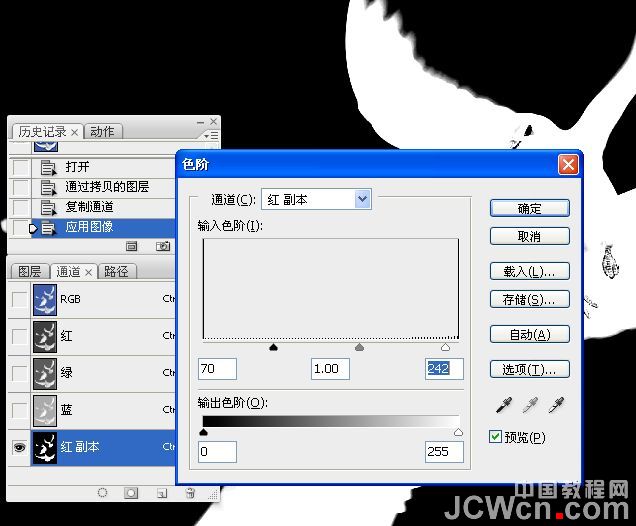Select the 红 channel thumbnail
Viewport: 636px width, 526px height.
point(45,336)
